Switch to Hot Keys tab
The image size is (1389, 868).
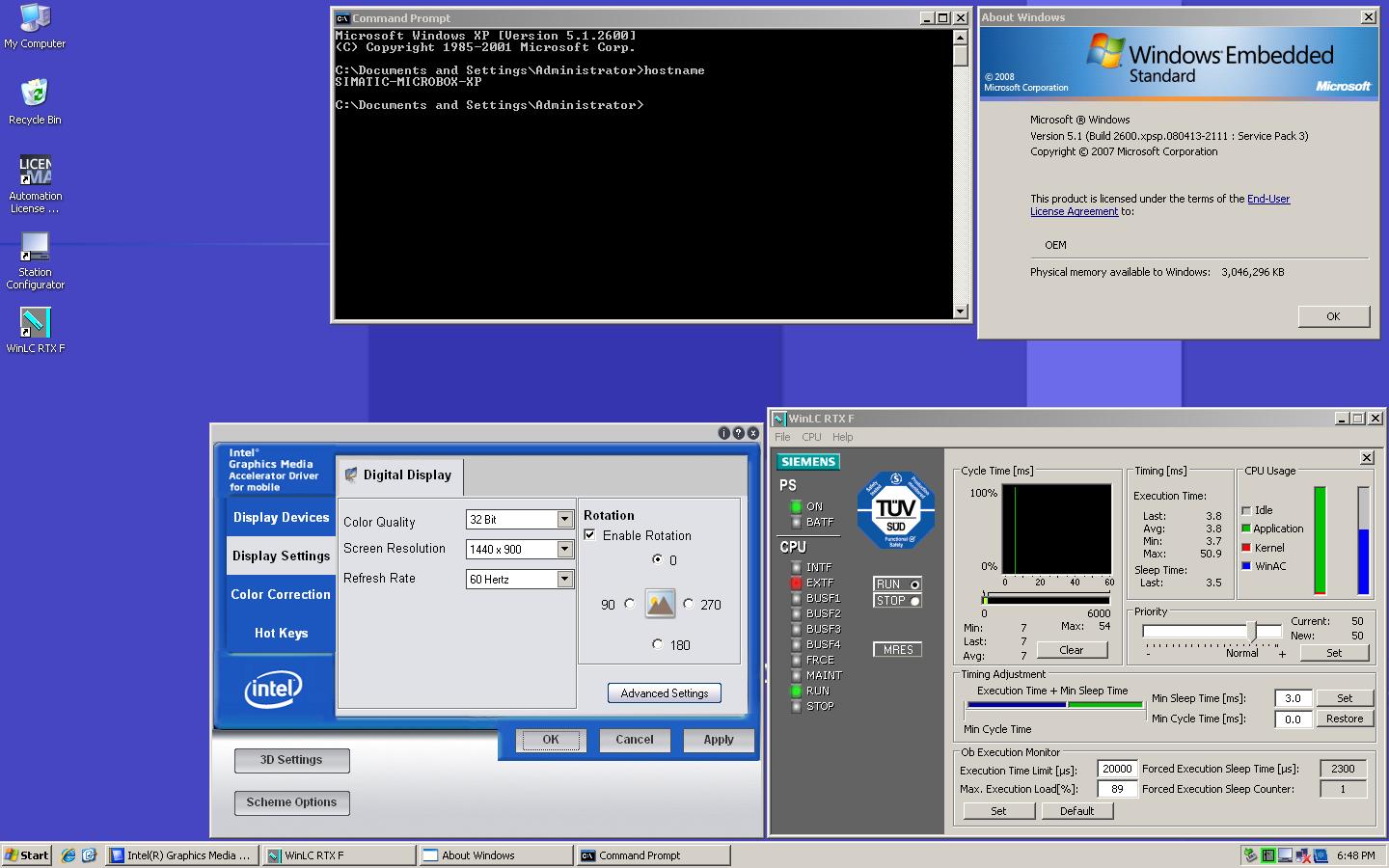(x=281, y=633)
